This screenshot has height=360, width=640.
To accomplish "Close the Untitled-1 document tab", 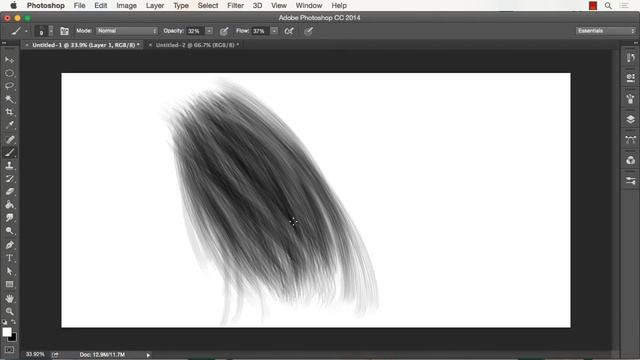I will [27, 45].
